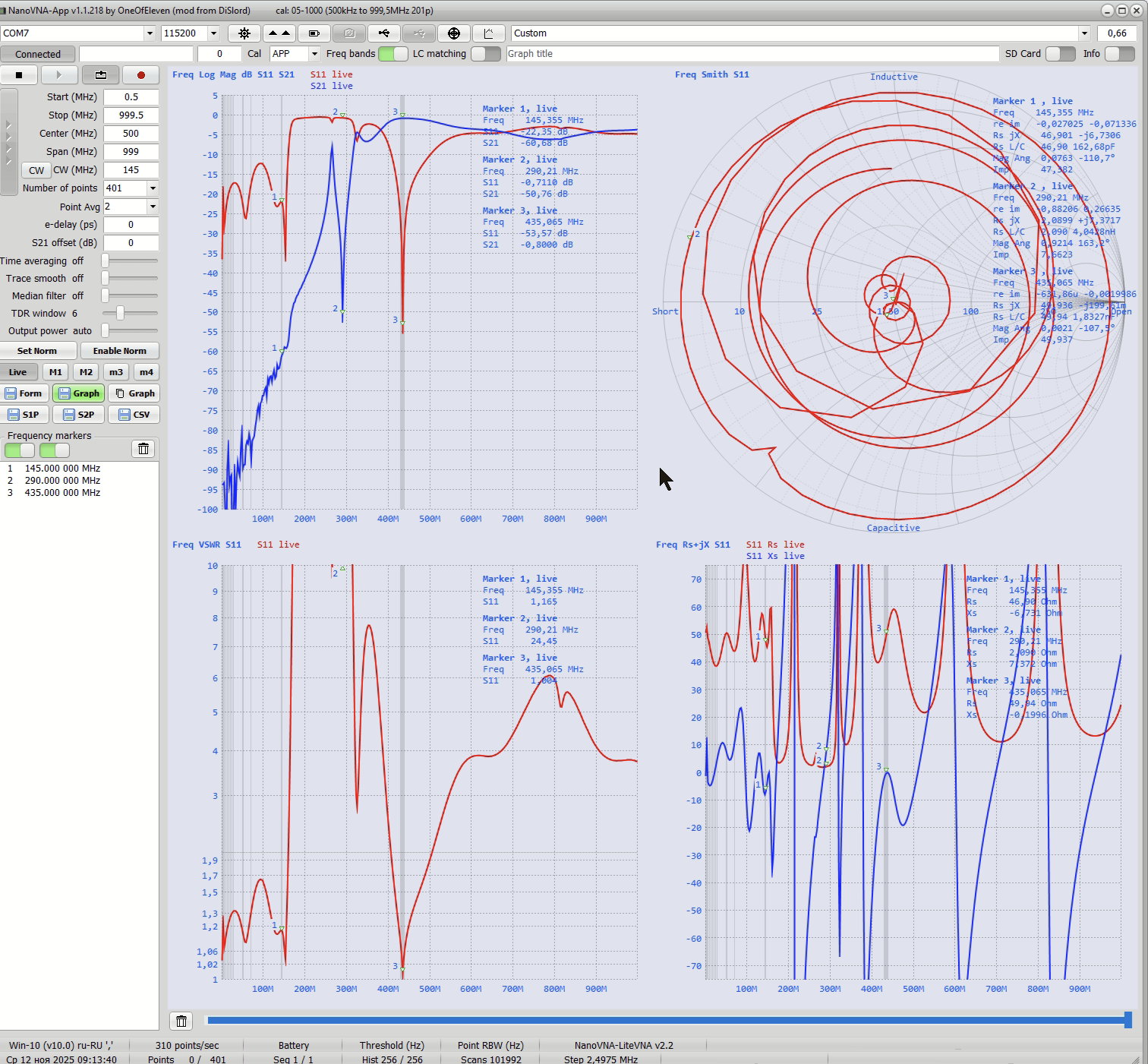Turn on the SD Card toggle
This screenshot has height=1064, width=1148.
(1060, 54)
